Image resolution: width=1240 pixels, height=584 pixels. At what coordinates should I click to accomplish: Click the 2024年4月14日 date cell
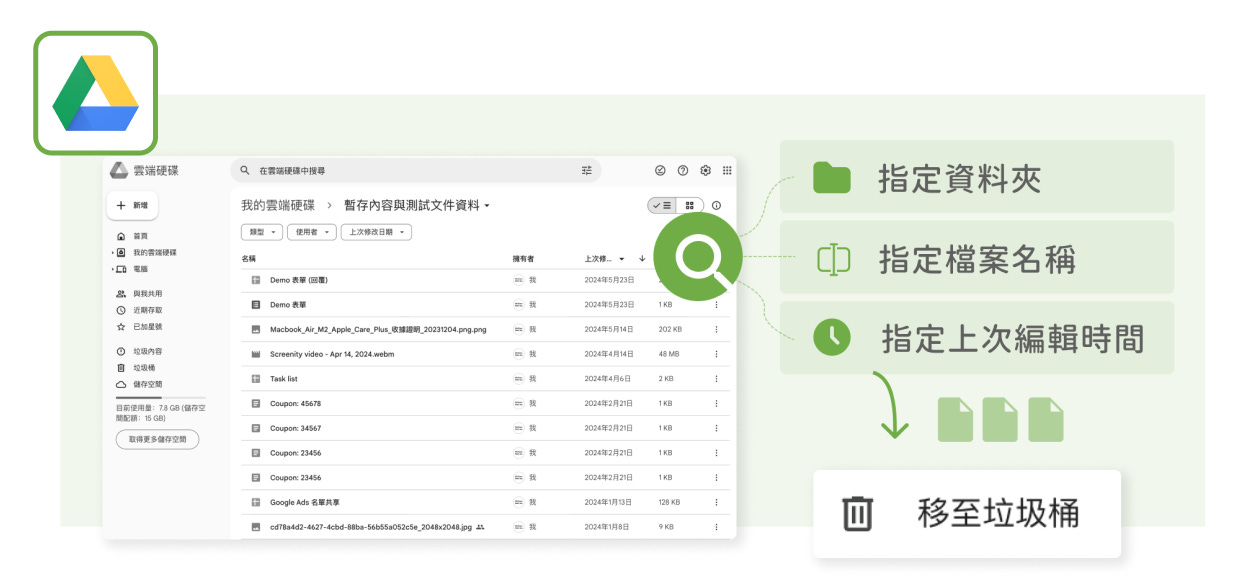coord(610,354)
